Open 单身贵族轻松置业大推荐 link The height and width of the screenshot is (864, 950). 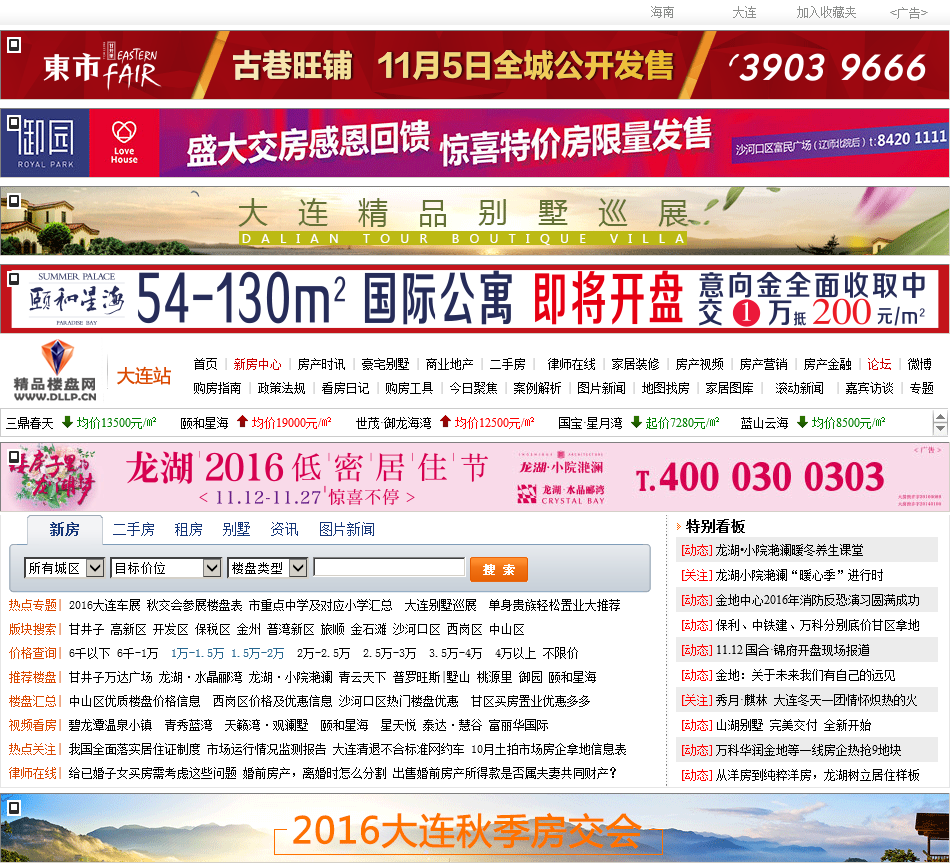[x=554, y=605]
